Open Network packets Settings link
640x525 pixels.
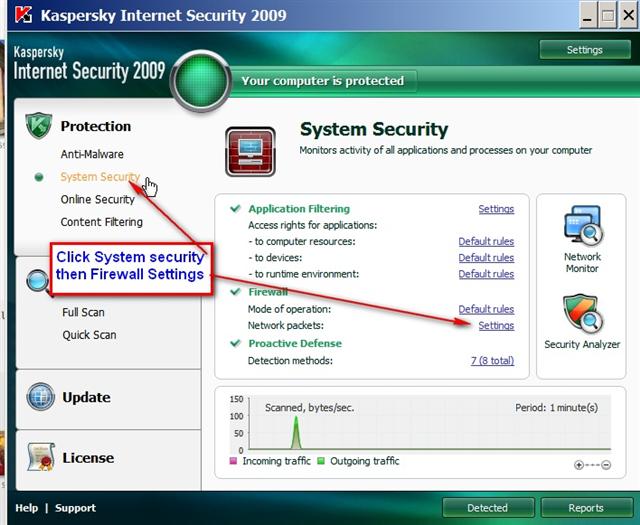pyautogui.click(x=496, y=326)
